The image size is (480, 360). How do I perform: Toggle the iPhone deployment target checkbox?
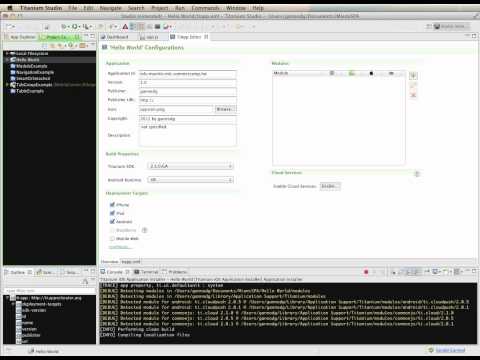(x=112, y=205)
